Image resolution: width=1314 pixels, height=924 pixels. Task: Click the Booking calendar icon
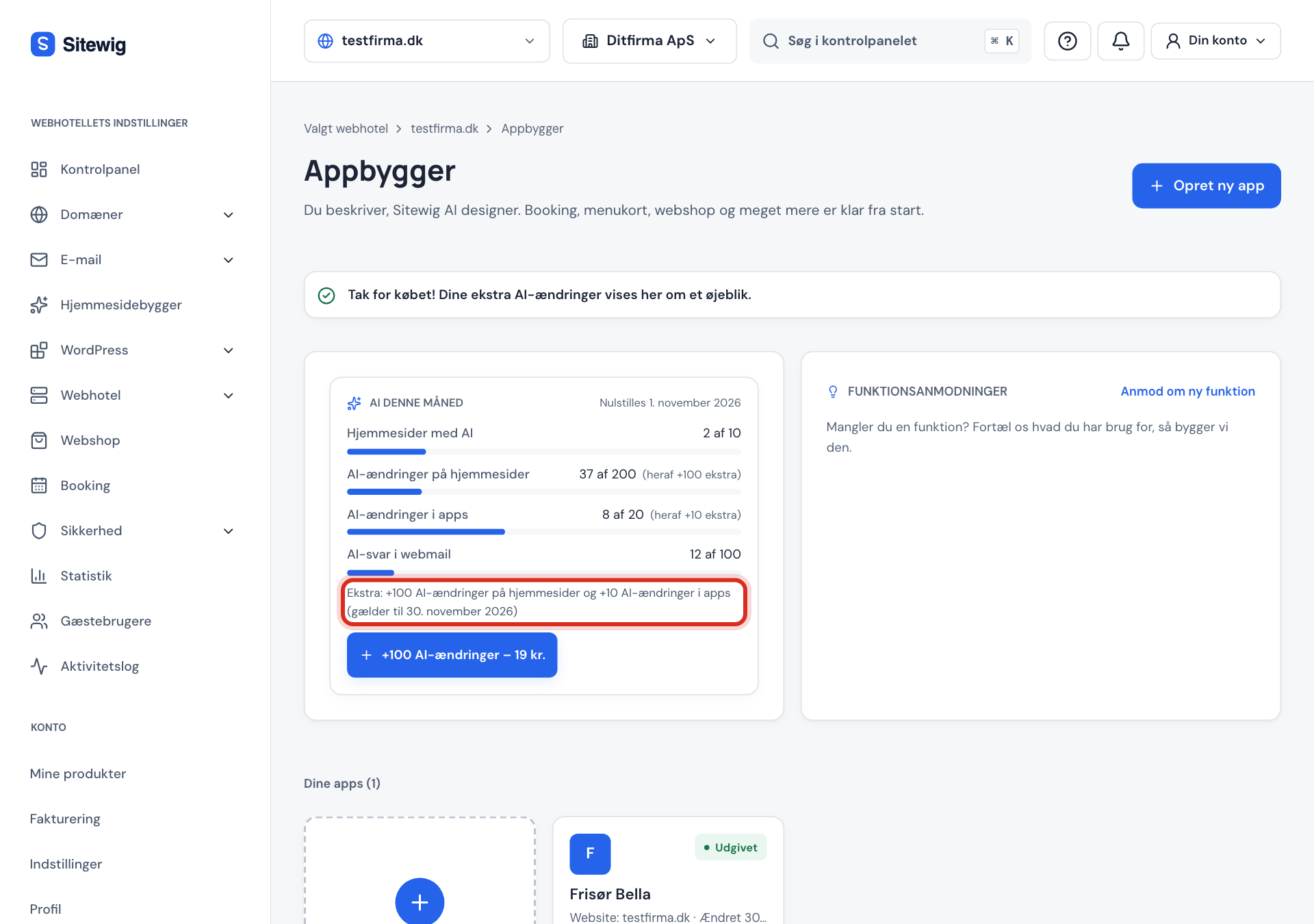tap(39, 485)
